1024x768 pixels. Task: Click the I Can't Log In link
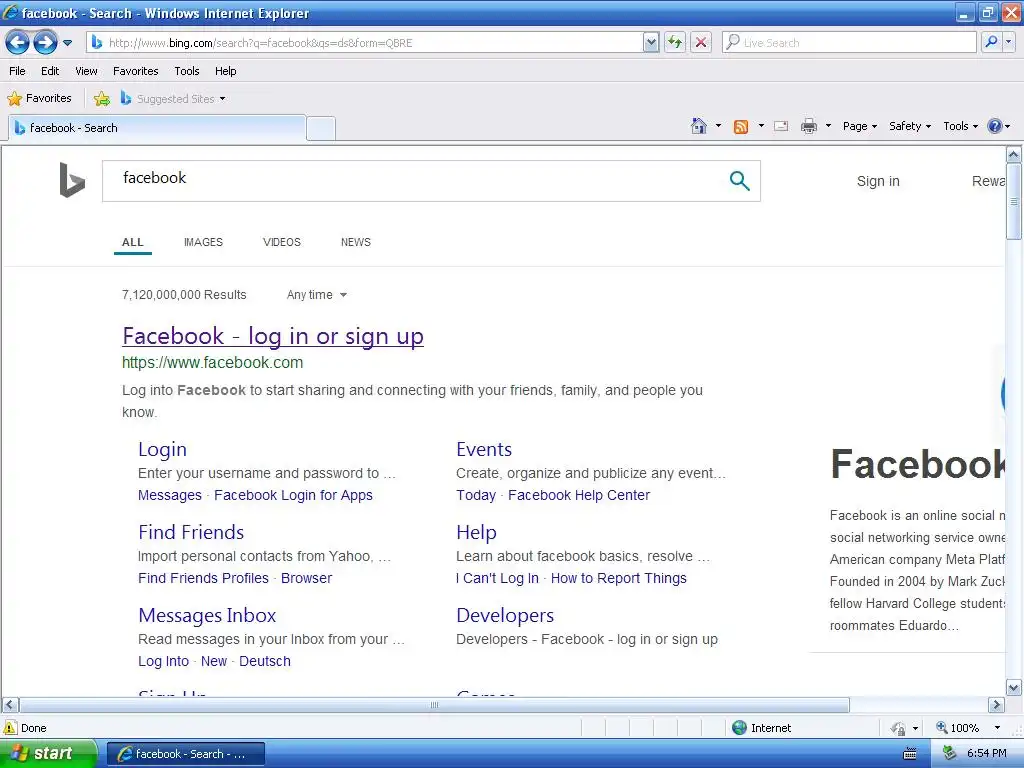coord(497,578)
